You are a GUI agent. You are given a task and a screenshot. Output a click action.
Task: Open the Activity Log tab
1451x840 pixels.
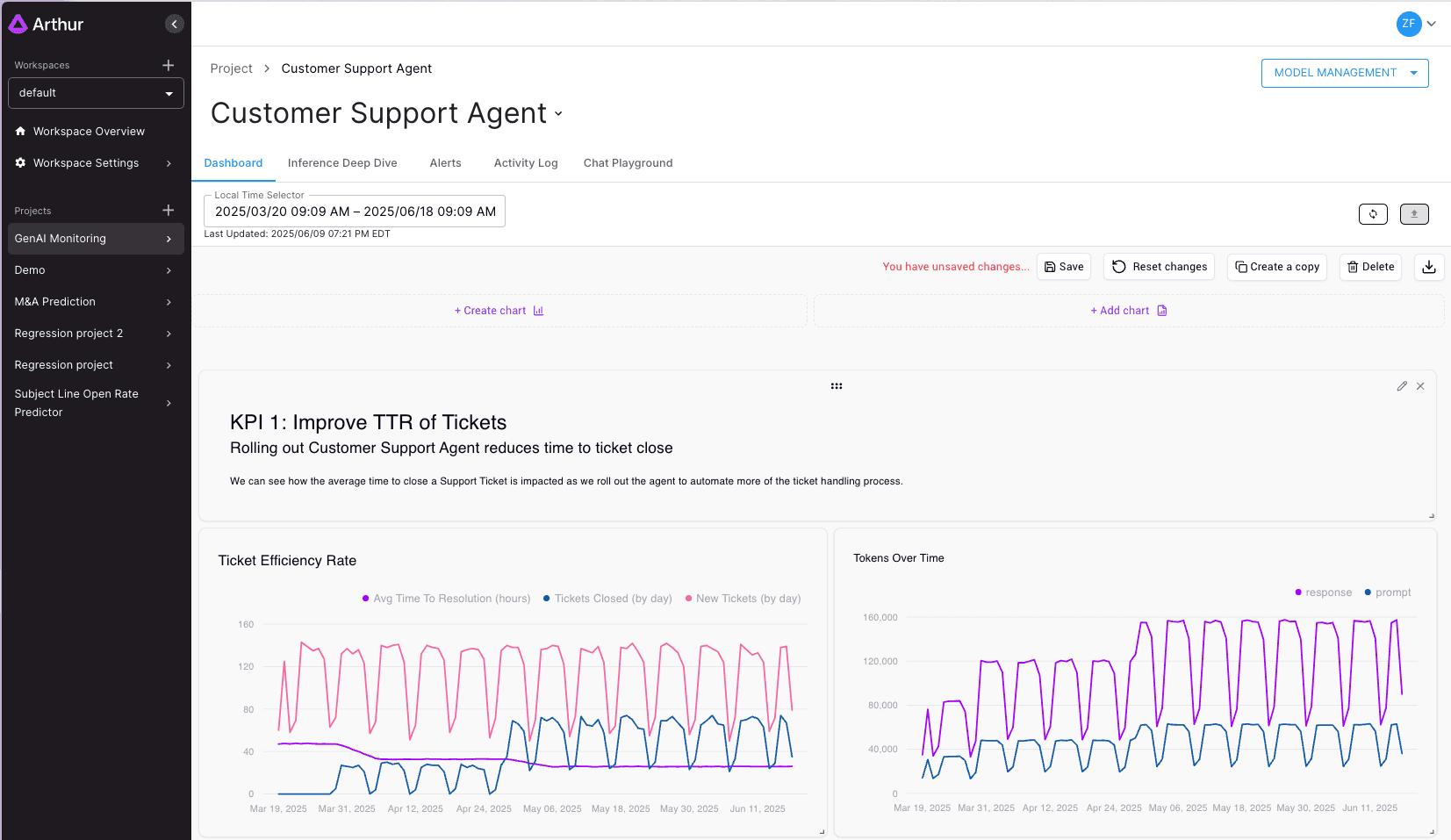[525, 162]
